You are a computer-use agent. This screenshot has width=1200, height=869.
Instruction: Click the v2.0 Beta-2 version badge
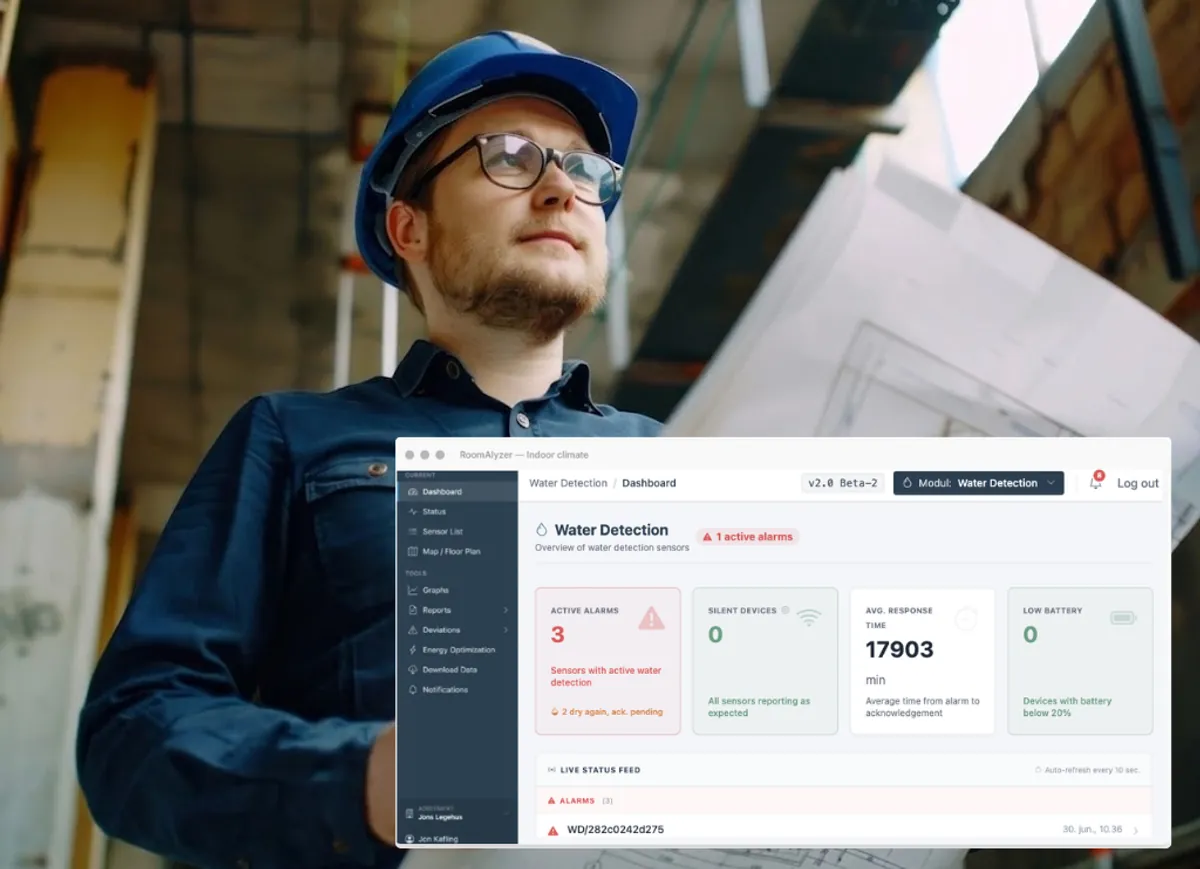tap(842, 483)
